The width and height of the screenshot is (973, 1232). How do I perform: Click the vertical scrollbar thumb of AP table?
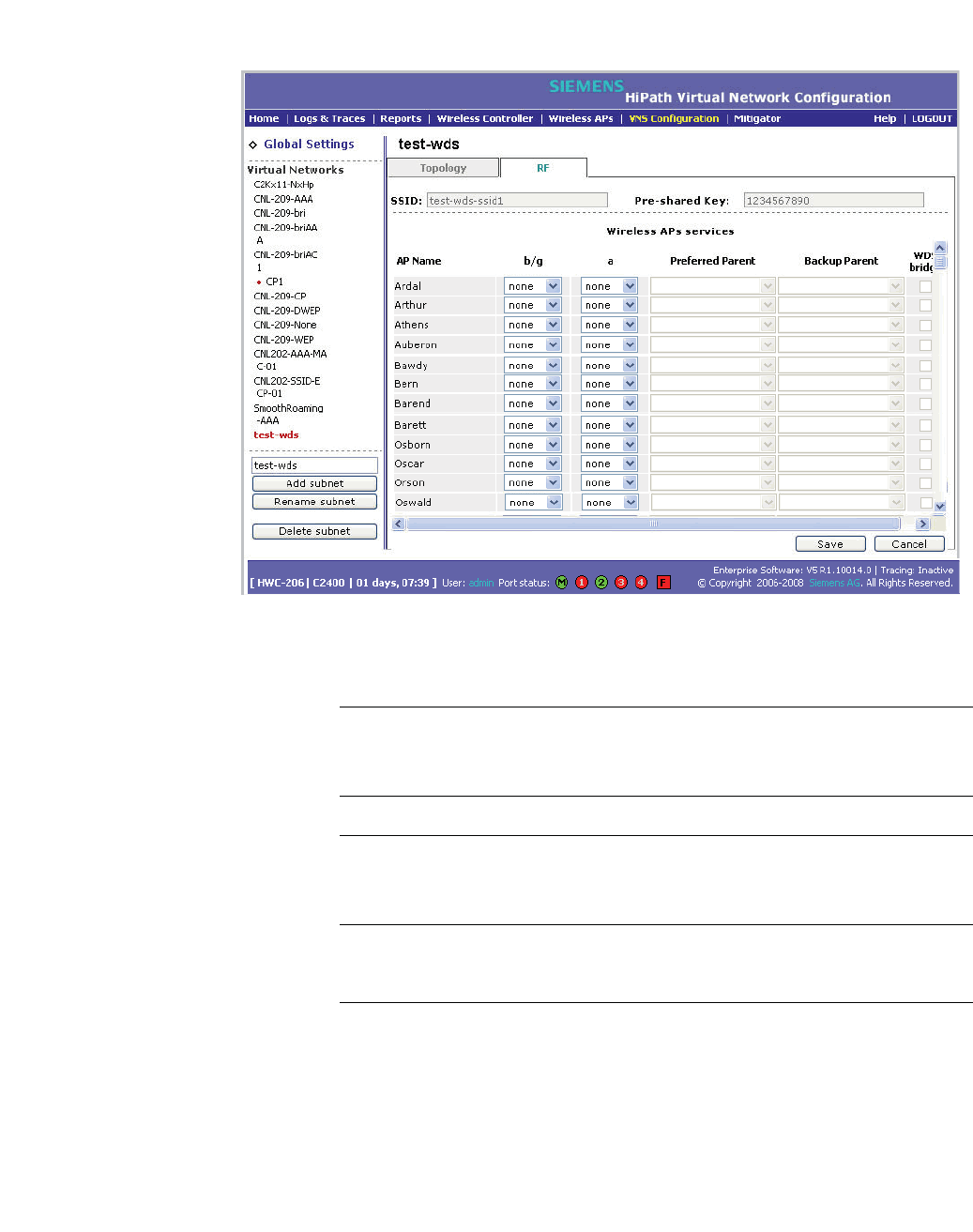pyautogui.click(x=940, y=263)
